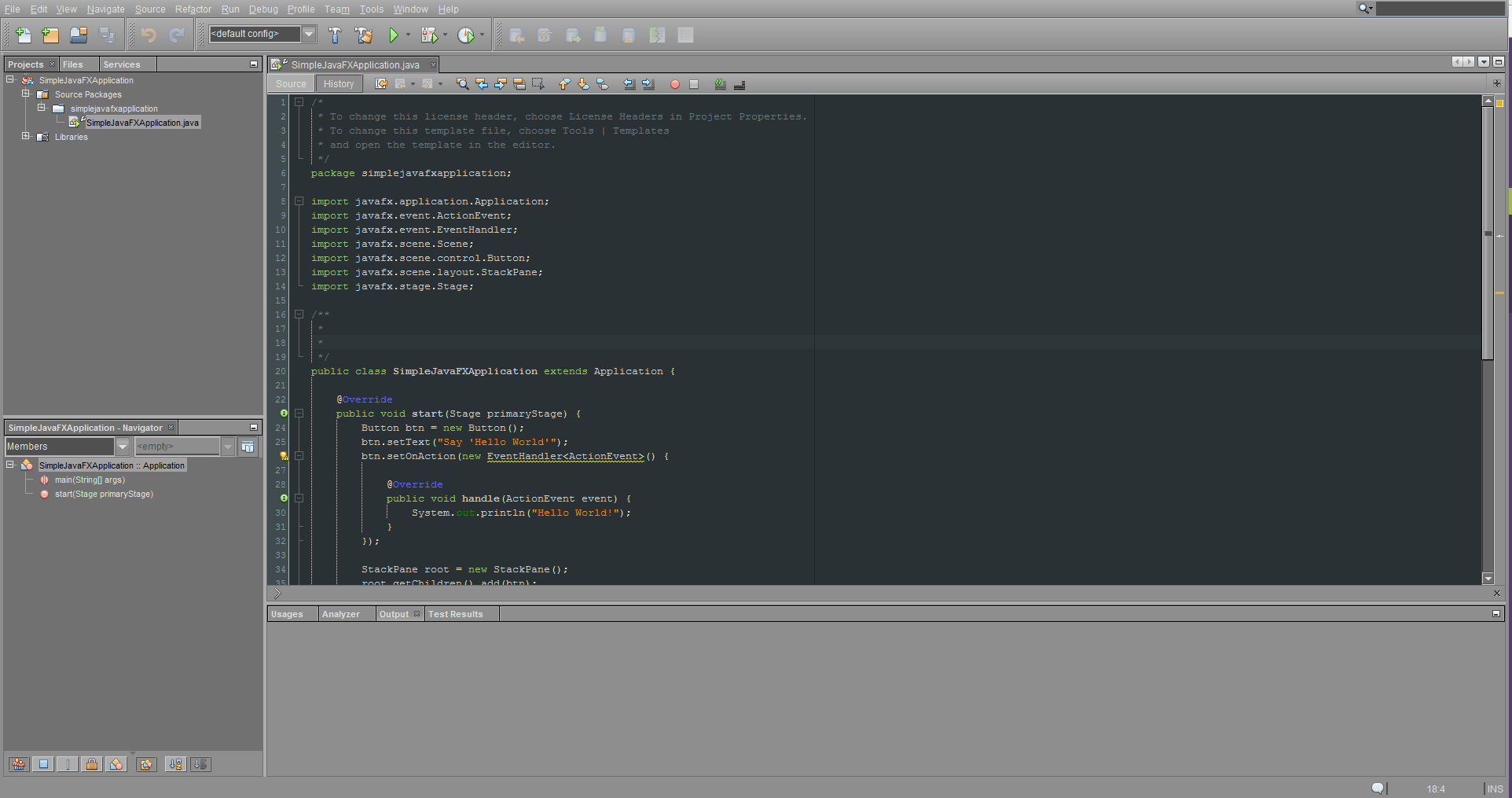The width and height of the screenshot is (1512, 798).
Task: Toggle Sort by Name in Navigator
Action: click(175, 764)
